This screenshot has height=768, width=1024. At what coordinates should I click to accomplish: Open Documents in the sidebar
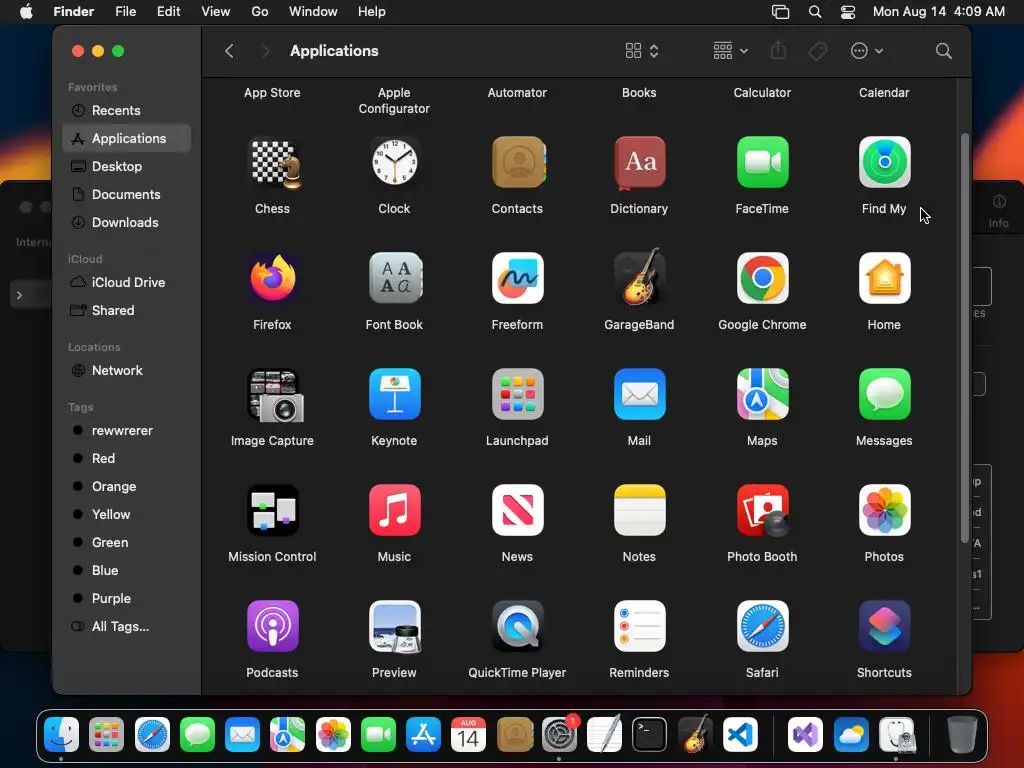click(x=127, y=195)
